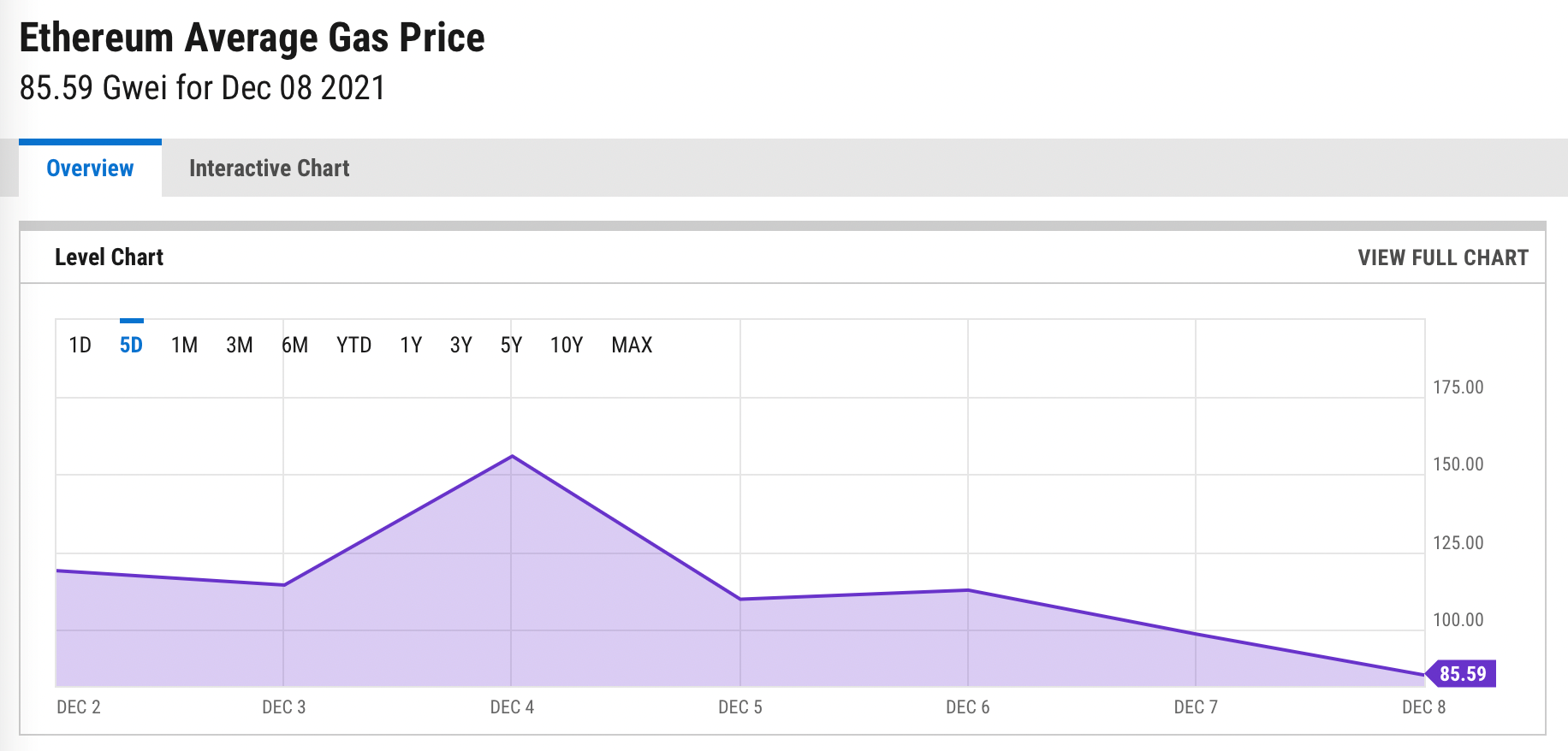Click the DEC 2 axis label
The height and width of the screenshot is (751, 1568).
click(x=79, y=707)
